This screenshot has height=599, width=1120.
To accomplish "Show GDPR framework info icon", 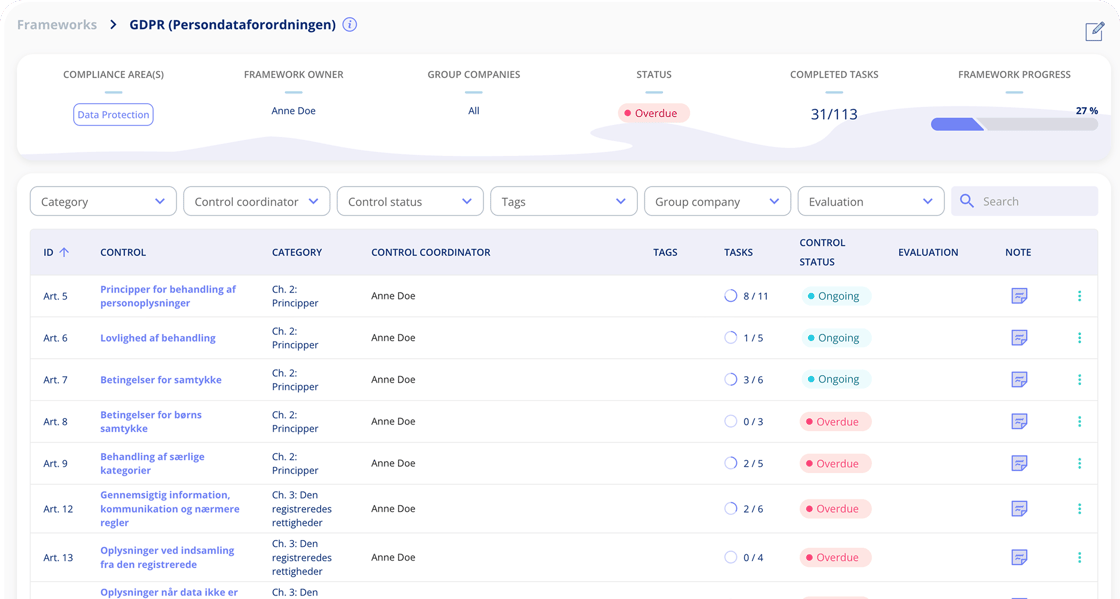I will pos(349,24).
